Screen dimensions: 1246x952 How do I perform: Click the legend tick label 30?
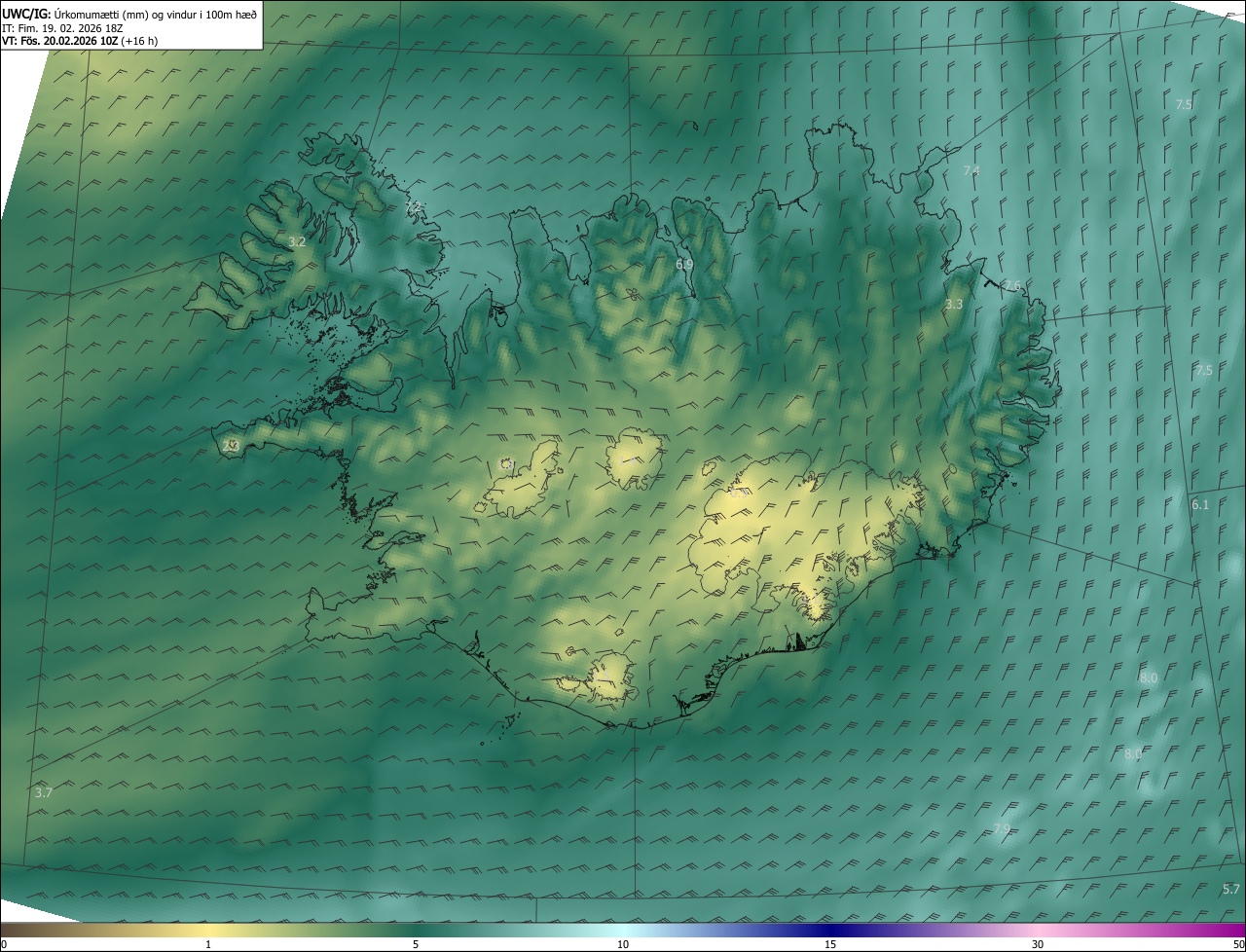(1038, 944)
